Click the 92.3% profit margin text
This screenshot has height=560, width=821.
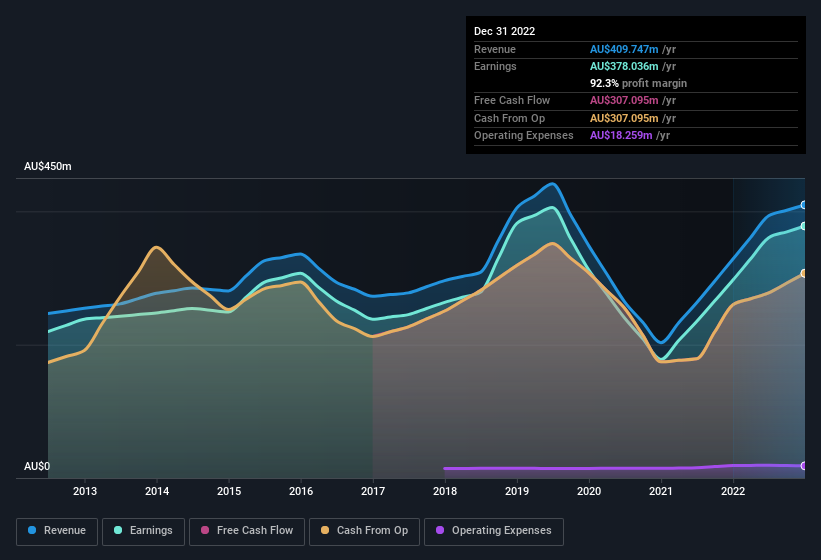[x=638, y=83]
